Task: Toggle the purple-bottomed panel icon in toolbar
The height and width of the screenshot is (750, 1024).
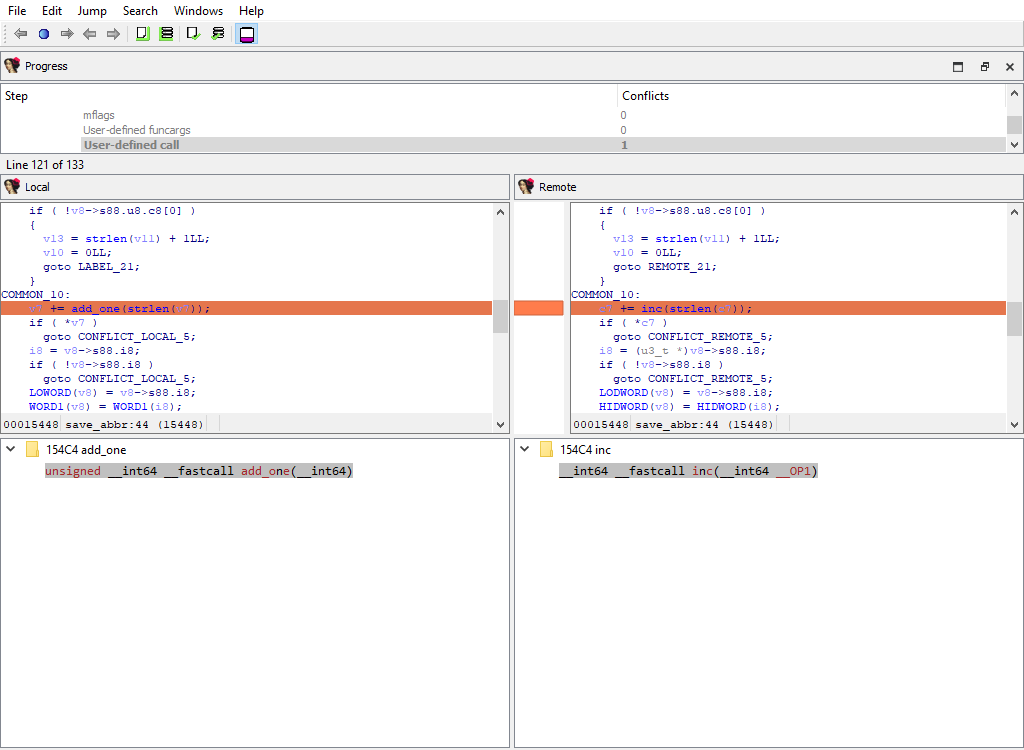Action: pyautogui.click(x=247, y=34)
